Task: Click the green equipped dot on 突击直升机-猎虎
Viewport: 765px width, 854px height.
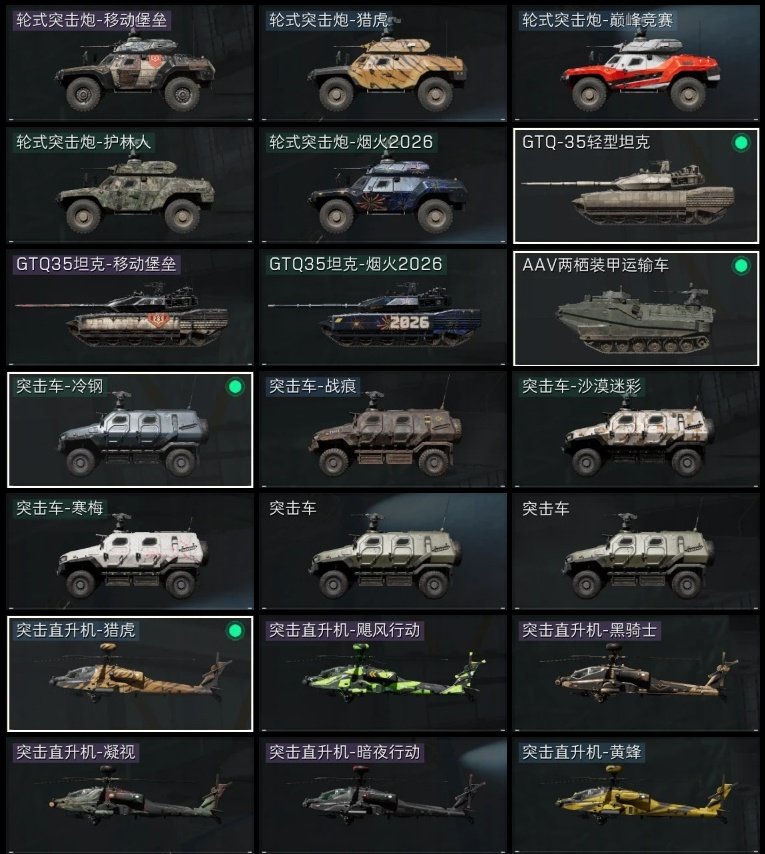Action: (x=235, y=631)
